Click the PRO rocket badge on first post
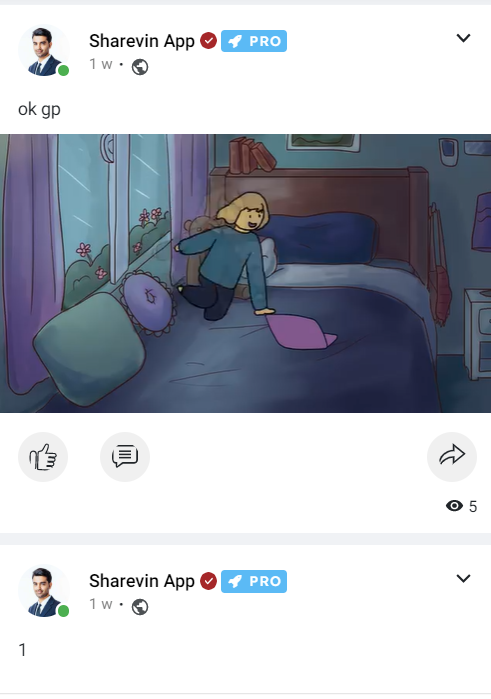 (x=254, y=41)
